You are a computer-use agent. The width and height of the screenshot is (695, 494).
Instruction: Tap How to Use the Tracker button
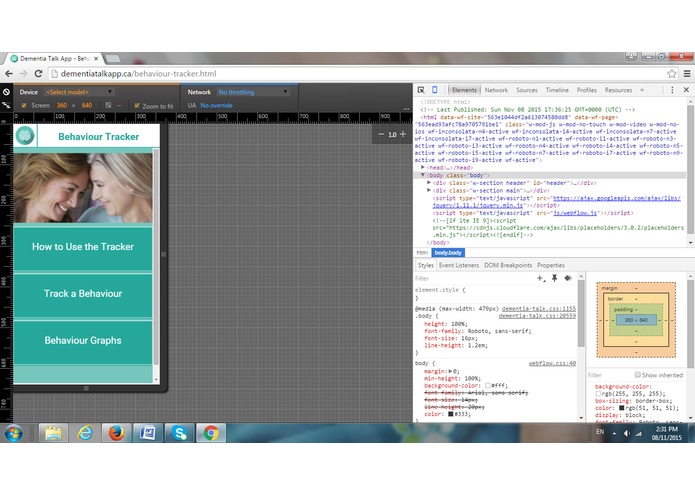(83, 248)
